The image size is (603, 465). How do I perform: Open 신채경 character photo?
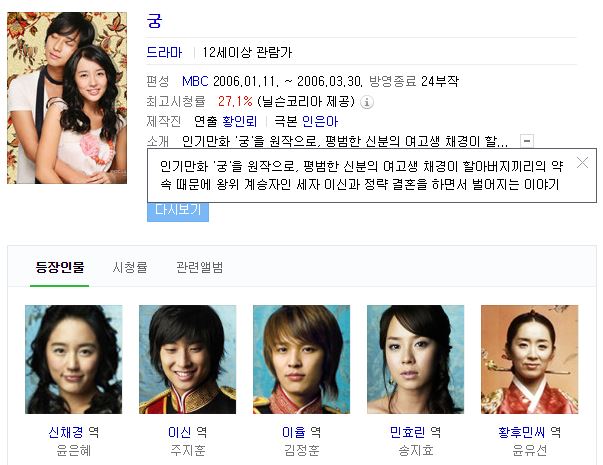73,360
